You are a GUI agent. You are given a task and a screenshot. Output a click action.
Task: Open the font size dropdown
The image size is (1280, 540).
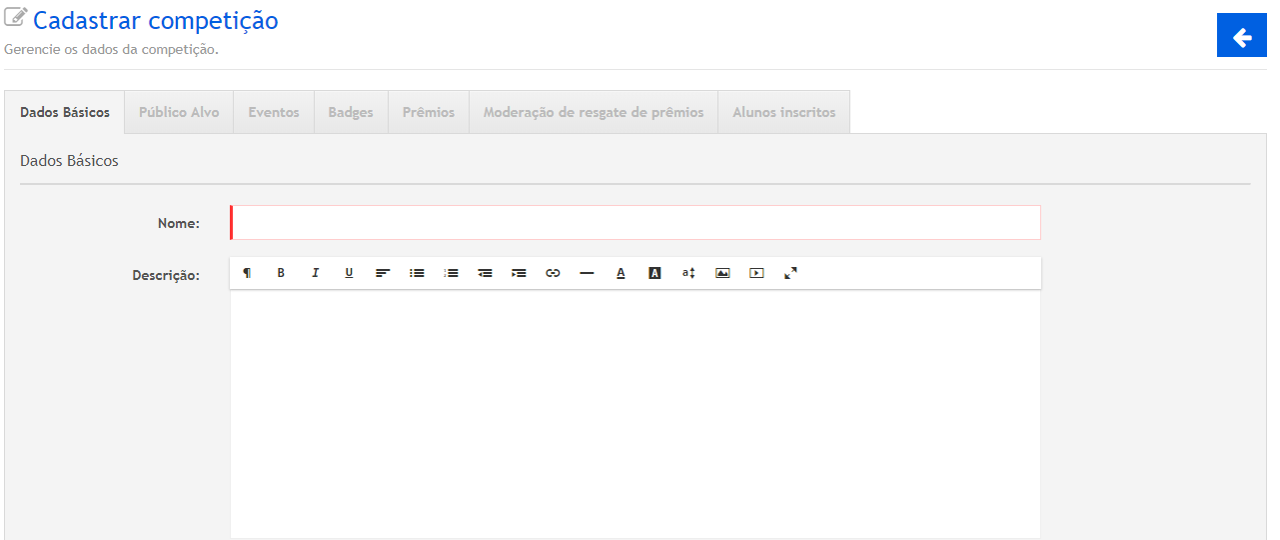[689, 273]
